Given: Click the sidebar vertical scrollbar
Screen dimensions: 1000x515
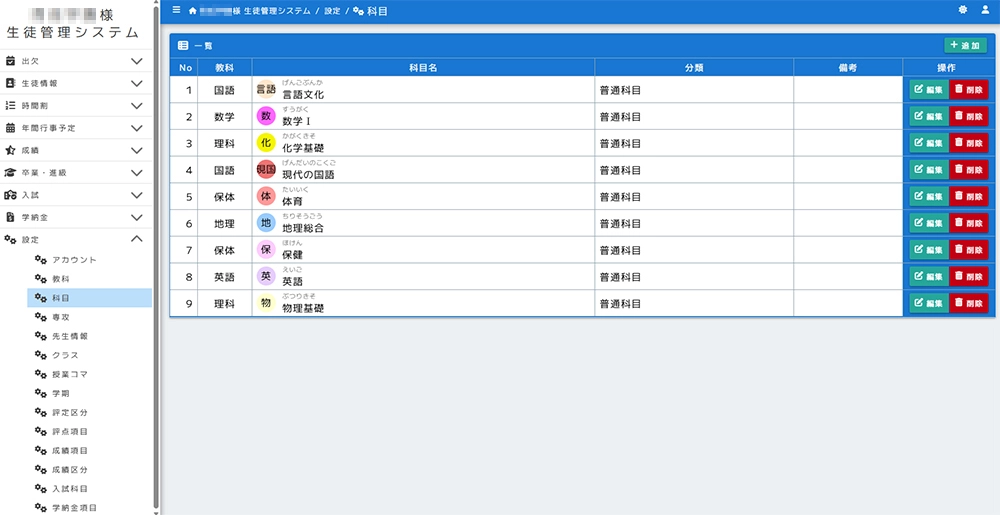Looking at the screenshot, I should point(156,250).
